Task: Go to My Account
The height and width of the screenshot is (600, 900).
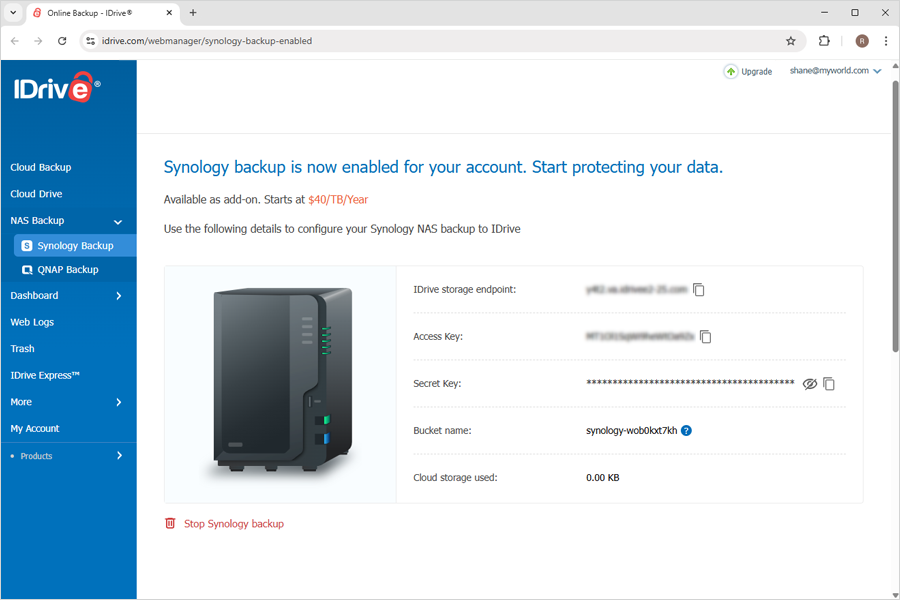Action: coord(35,428)
